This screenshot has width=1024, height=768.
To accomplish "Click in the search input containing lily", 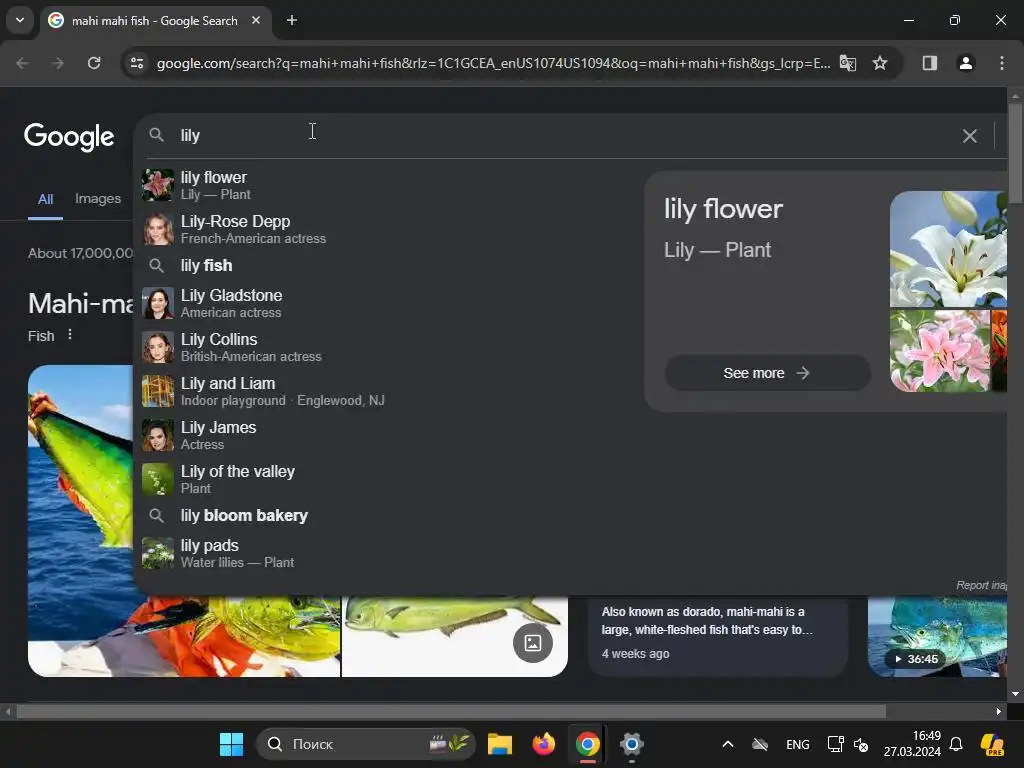I will click(x=562, y=135).
